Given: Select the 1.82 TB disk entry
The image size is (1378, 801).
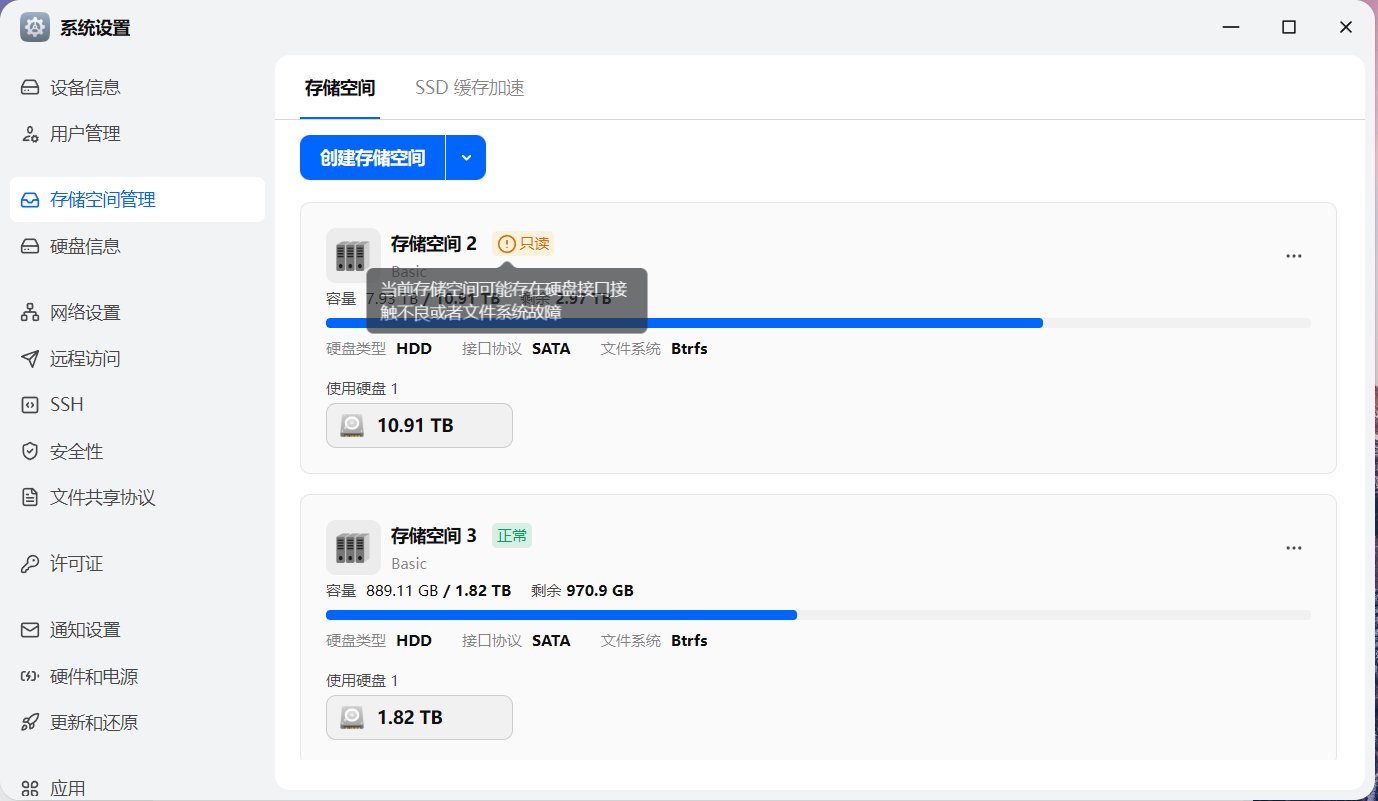Looking at the screenshot, I should click(x=419, y=718).
